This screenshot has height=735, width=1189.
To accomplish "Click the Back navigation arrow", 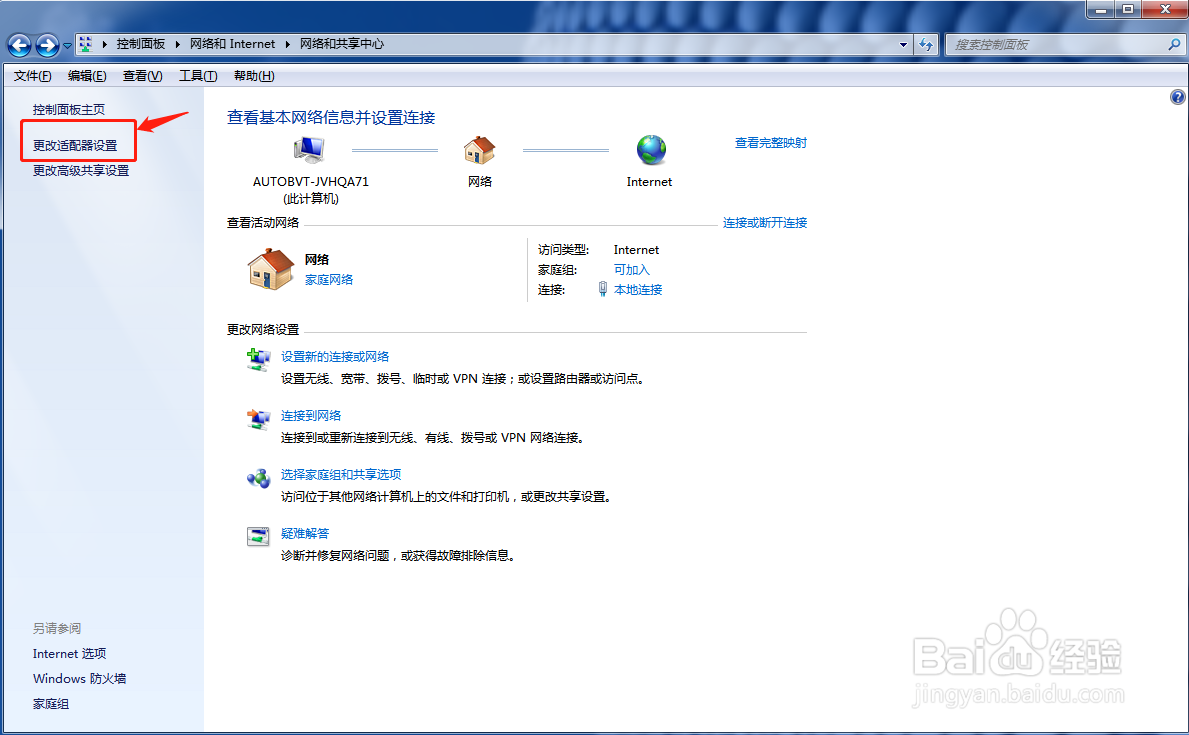I will 19,44.
